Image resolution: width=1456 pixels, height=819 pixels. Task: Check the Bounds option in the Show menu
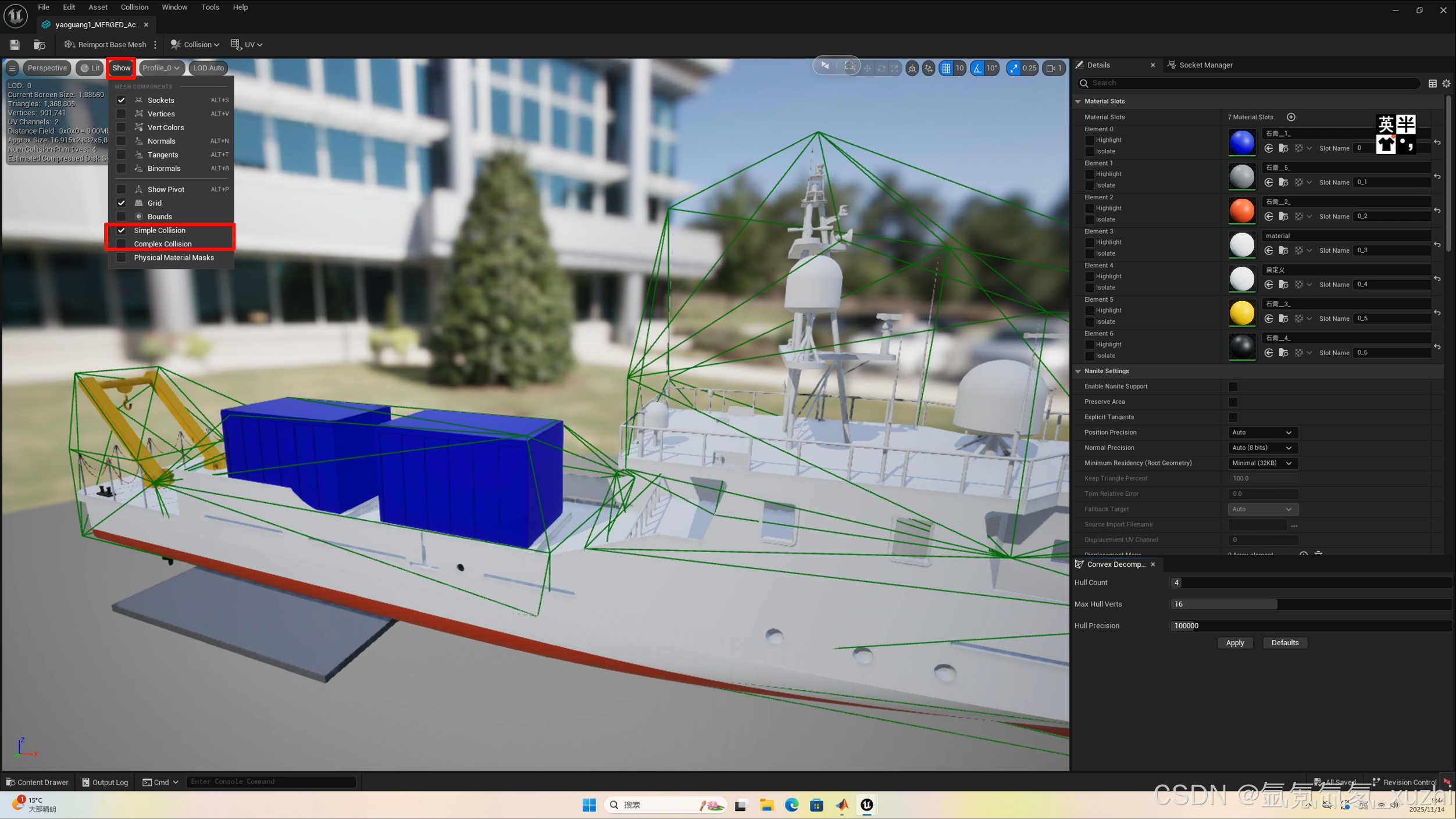[121, 216]
